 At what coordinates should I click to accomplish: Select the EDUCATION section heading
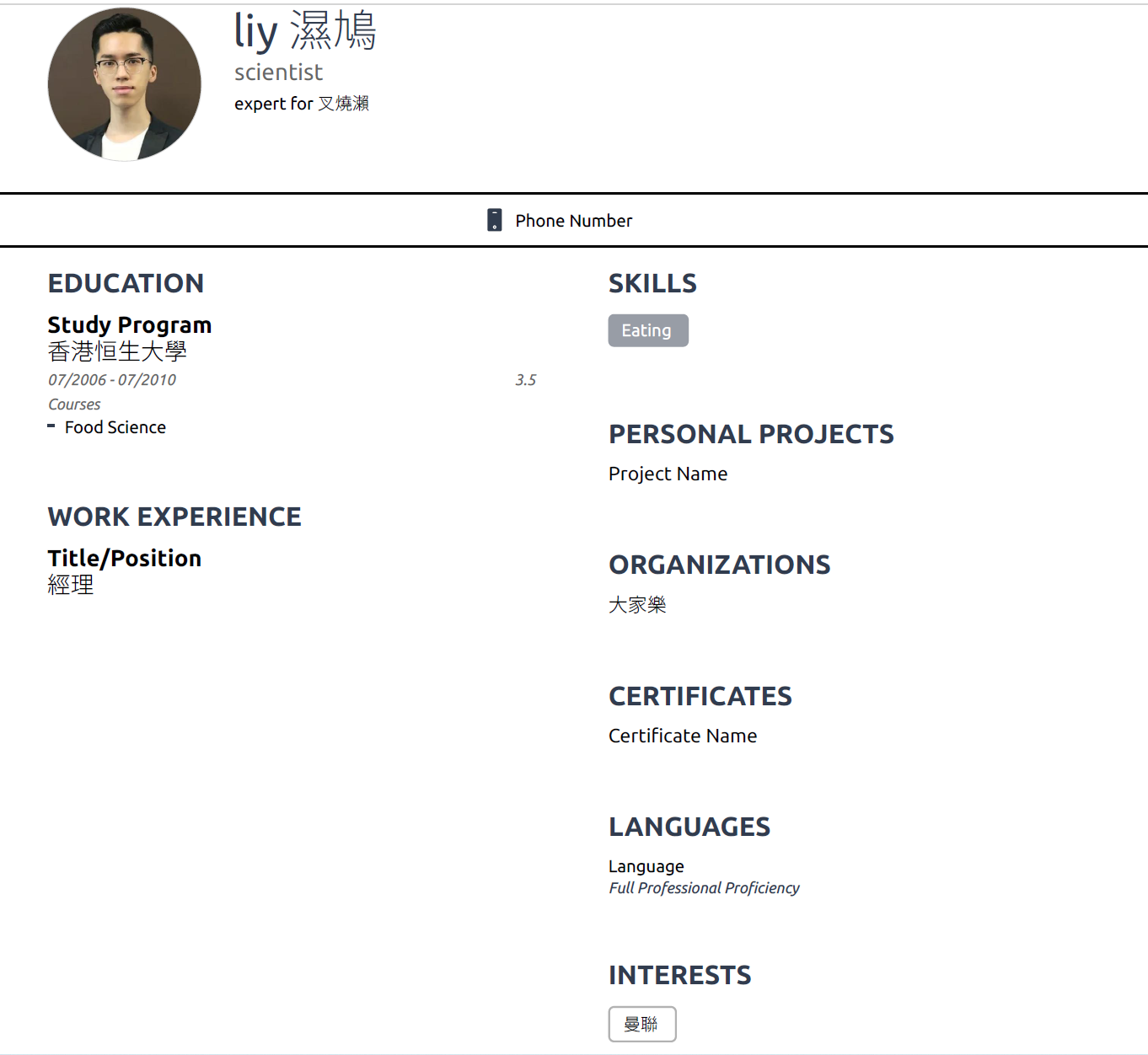click(x=126, y=283)
